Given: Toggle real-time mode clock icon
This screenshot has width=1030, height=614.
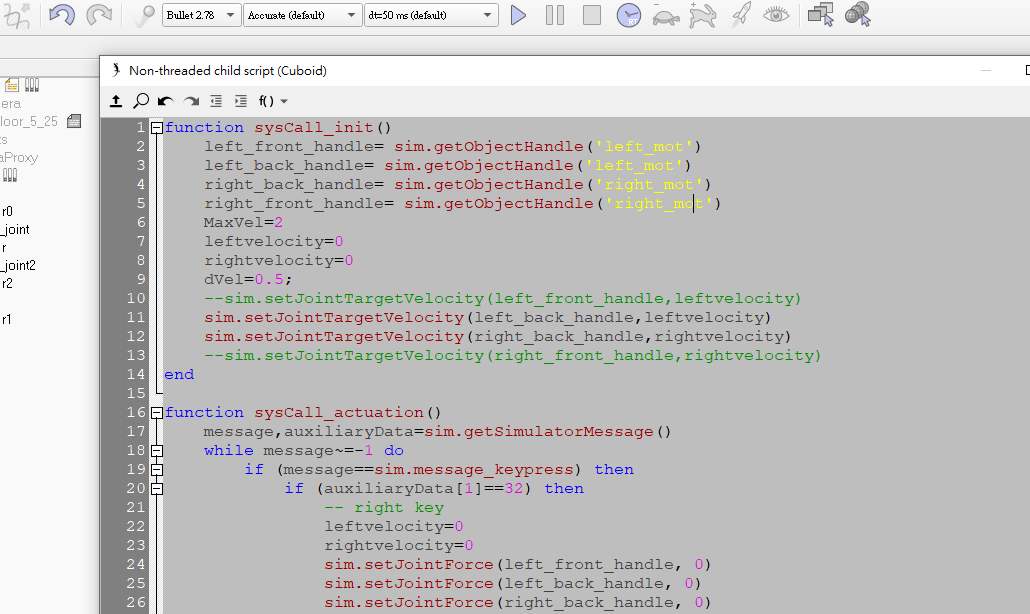Looking at the screenshot, I should pos(628,15).
